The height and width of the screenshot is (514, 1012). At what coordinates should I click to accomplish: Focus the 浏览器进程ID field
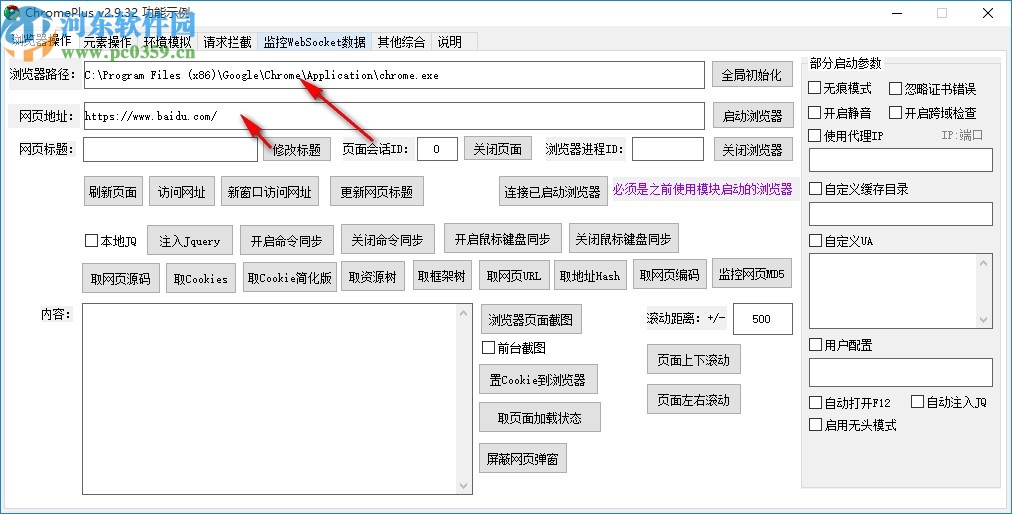tap(667, 149)
